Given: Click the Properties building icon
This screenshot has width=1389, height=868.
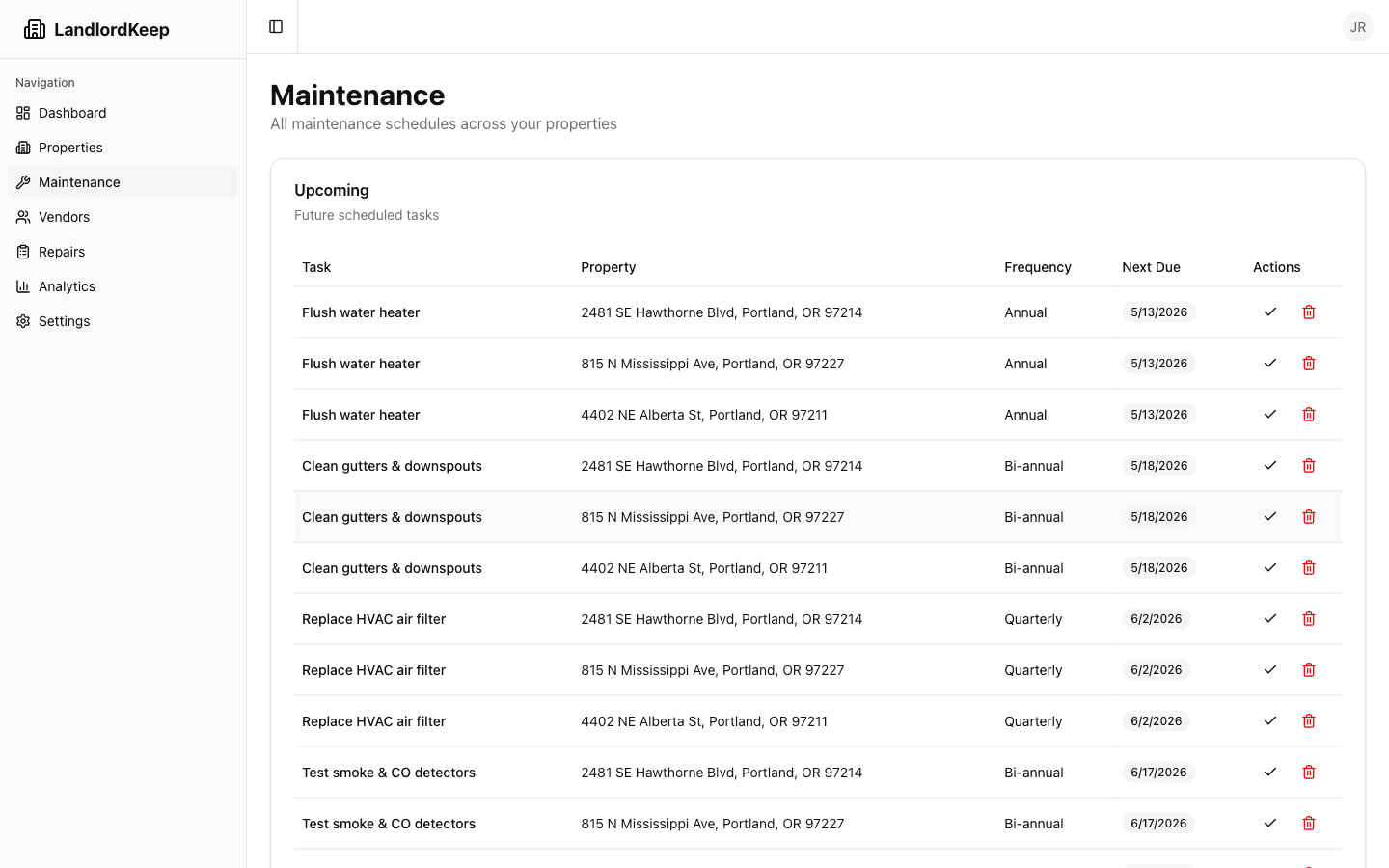Looking at the screenshot, I should 22,148.
